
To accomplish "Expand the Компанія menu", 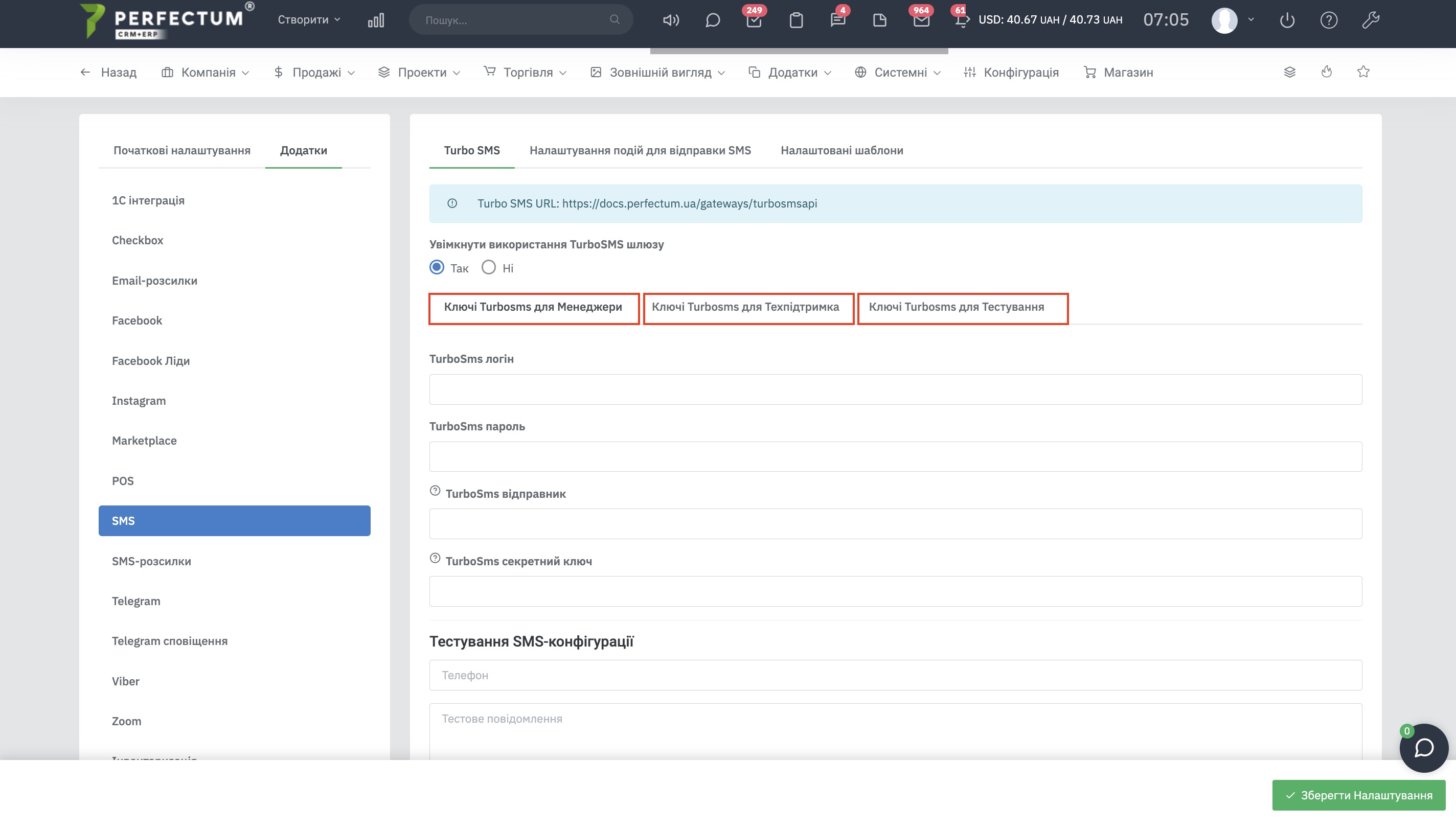I will coord(205,73).
